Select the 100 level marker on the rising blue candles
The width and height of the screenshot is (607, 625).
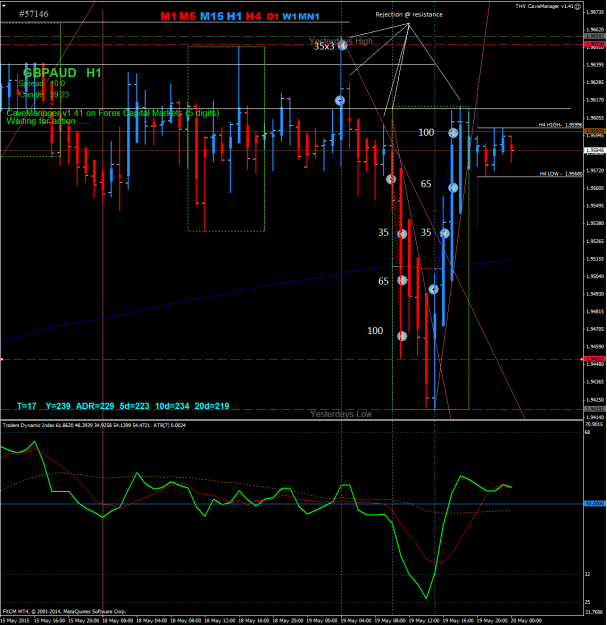click(x=453, y=133)
